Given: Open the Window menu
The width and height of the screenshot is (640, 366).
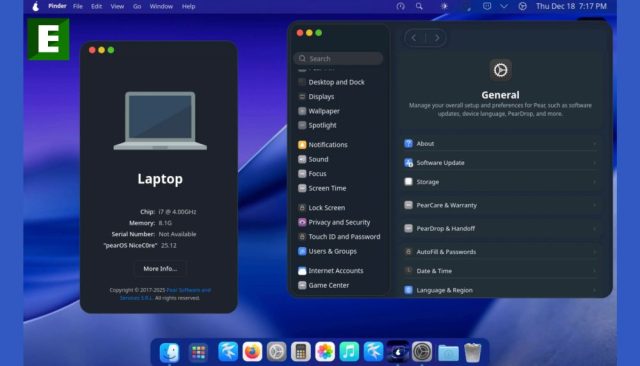Looking at the screenshot, I should pos(161,7).
